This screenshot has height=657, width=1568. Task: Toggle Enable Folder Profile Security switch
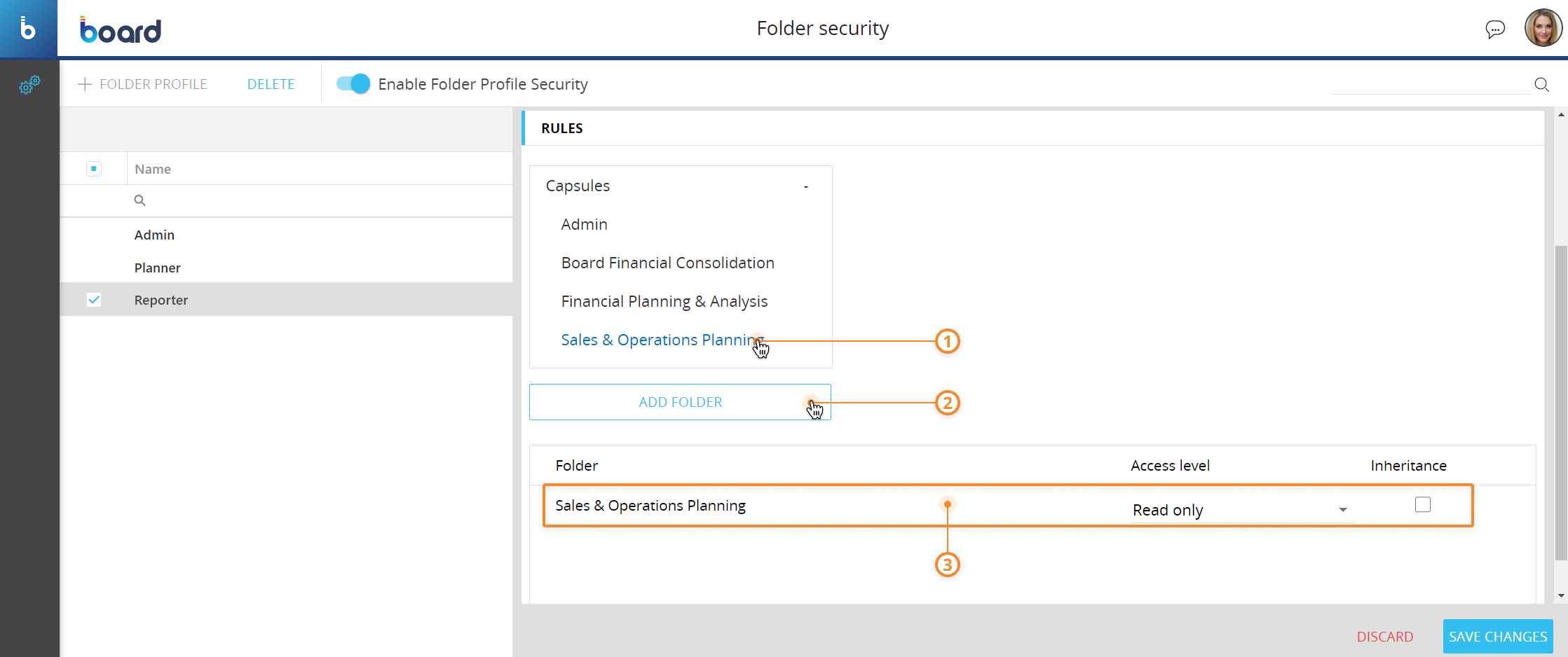(353, 84)
